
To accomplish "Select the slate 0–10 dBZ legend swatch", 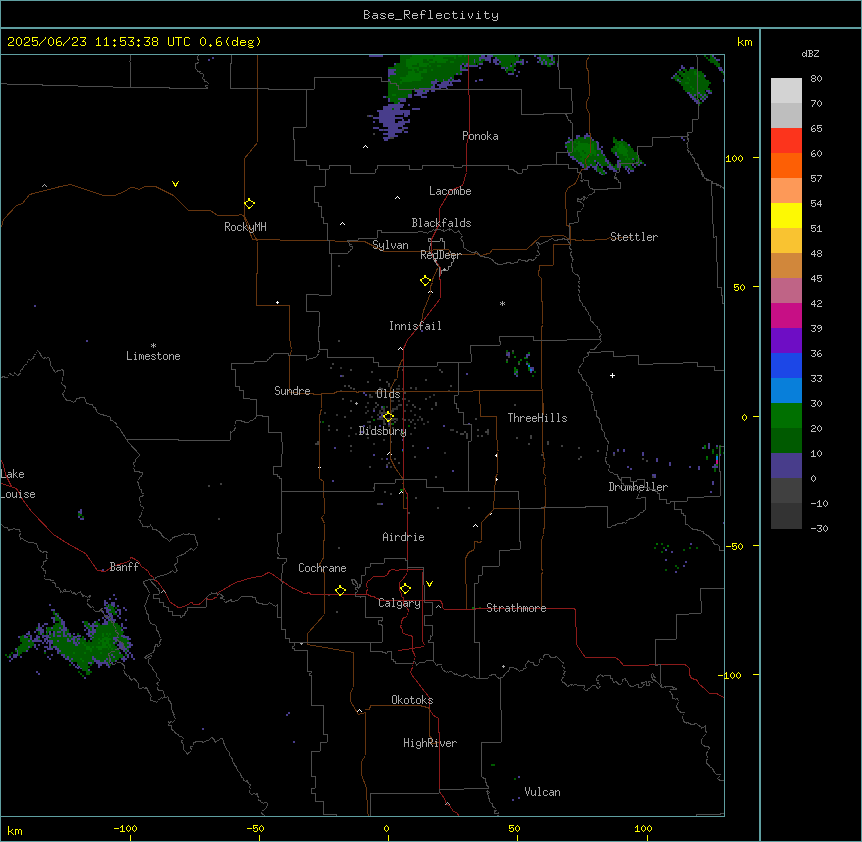I will [x=786, y=466].
